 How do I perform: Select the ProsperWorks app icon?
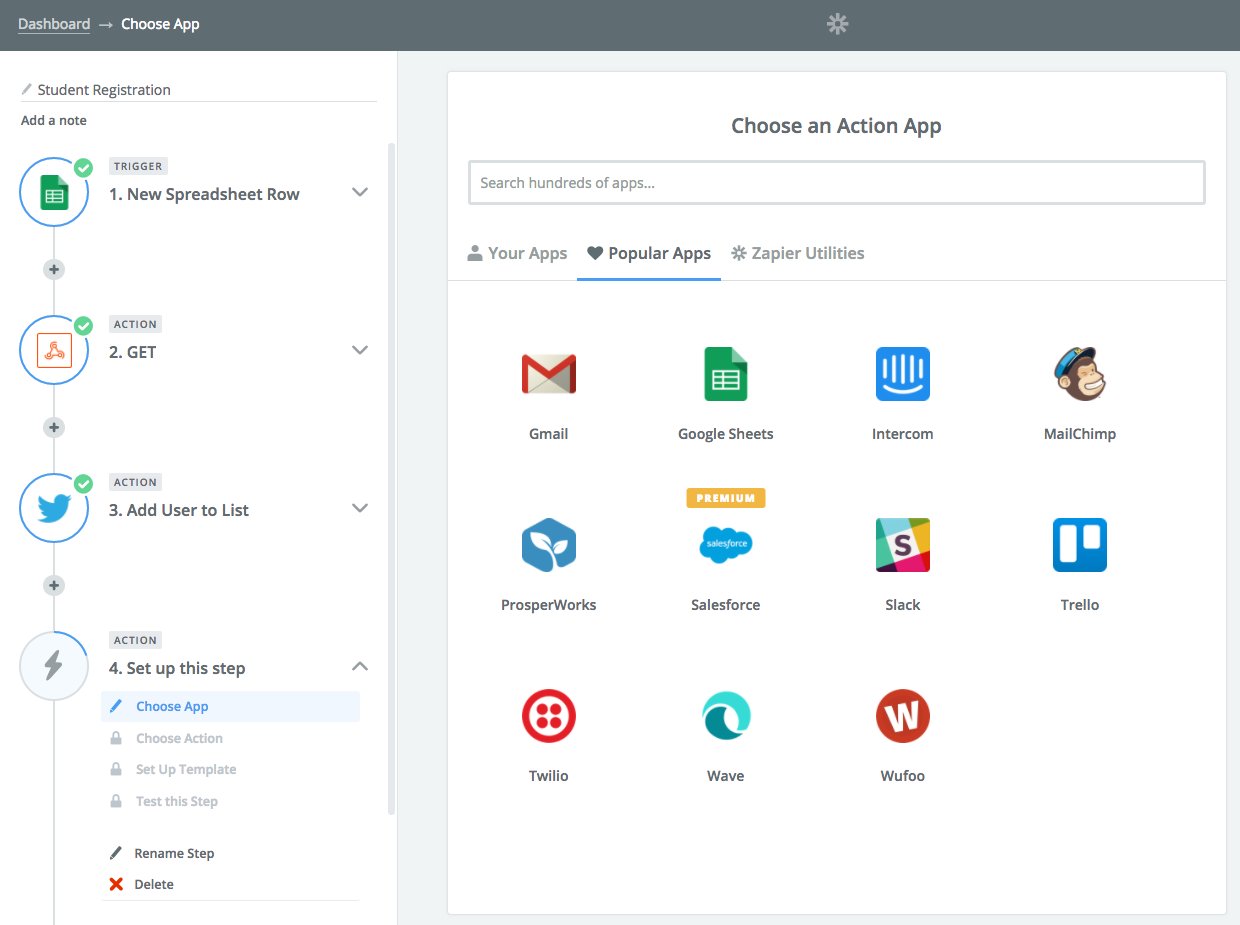click(x=548, y=545)
